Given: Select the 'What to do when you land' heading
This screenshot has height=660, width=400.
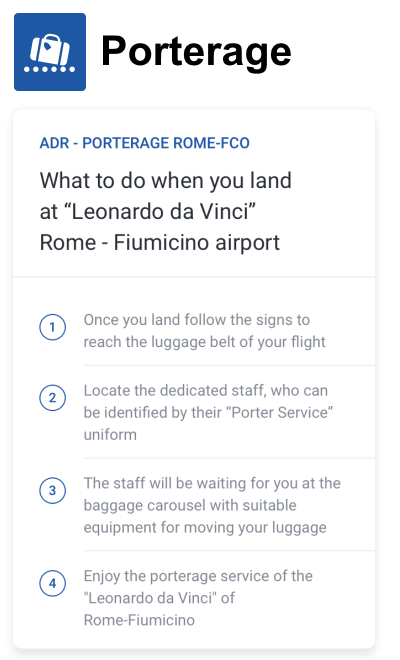Looking at the screenshot, I should [165, 181].
